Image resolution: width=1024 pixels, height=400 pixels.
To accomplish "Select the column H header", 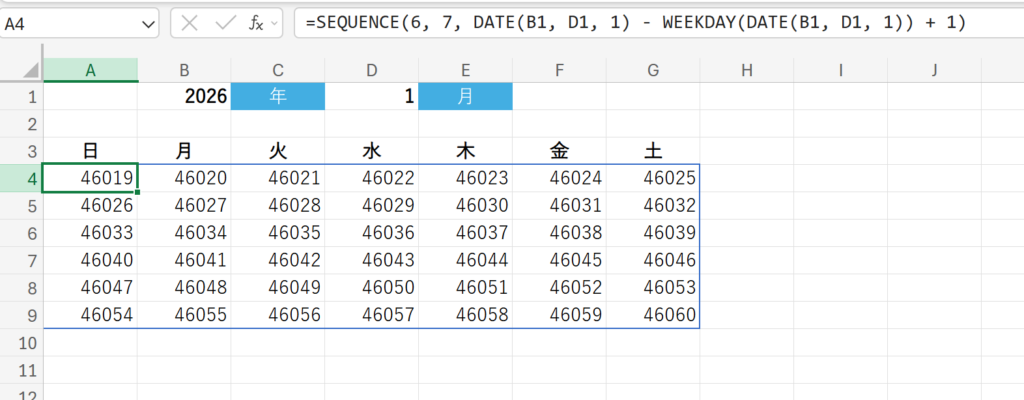I will pos(748,69).
